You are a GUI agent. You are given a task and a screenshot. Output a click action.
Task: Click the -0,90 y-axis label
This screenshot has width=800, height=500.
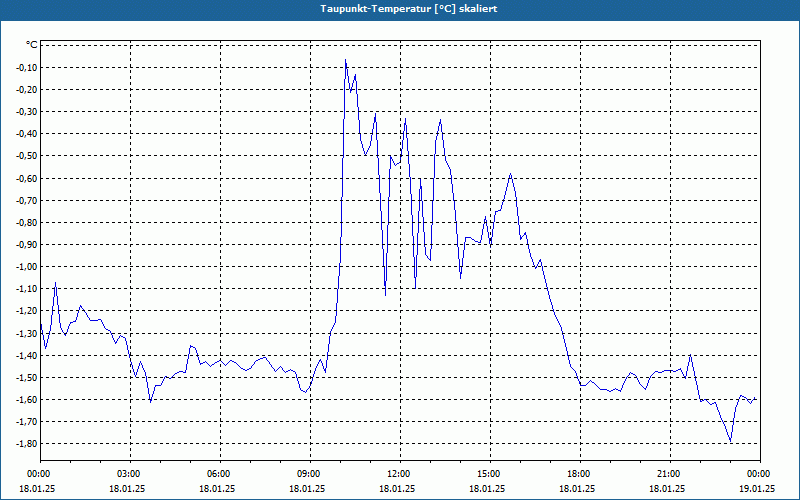tap(27, 244)
